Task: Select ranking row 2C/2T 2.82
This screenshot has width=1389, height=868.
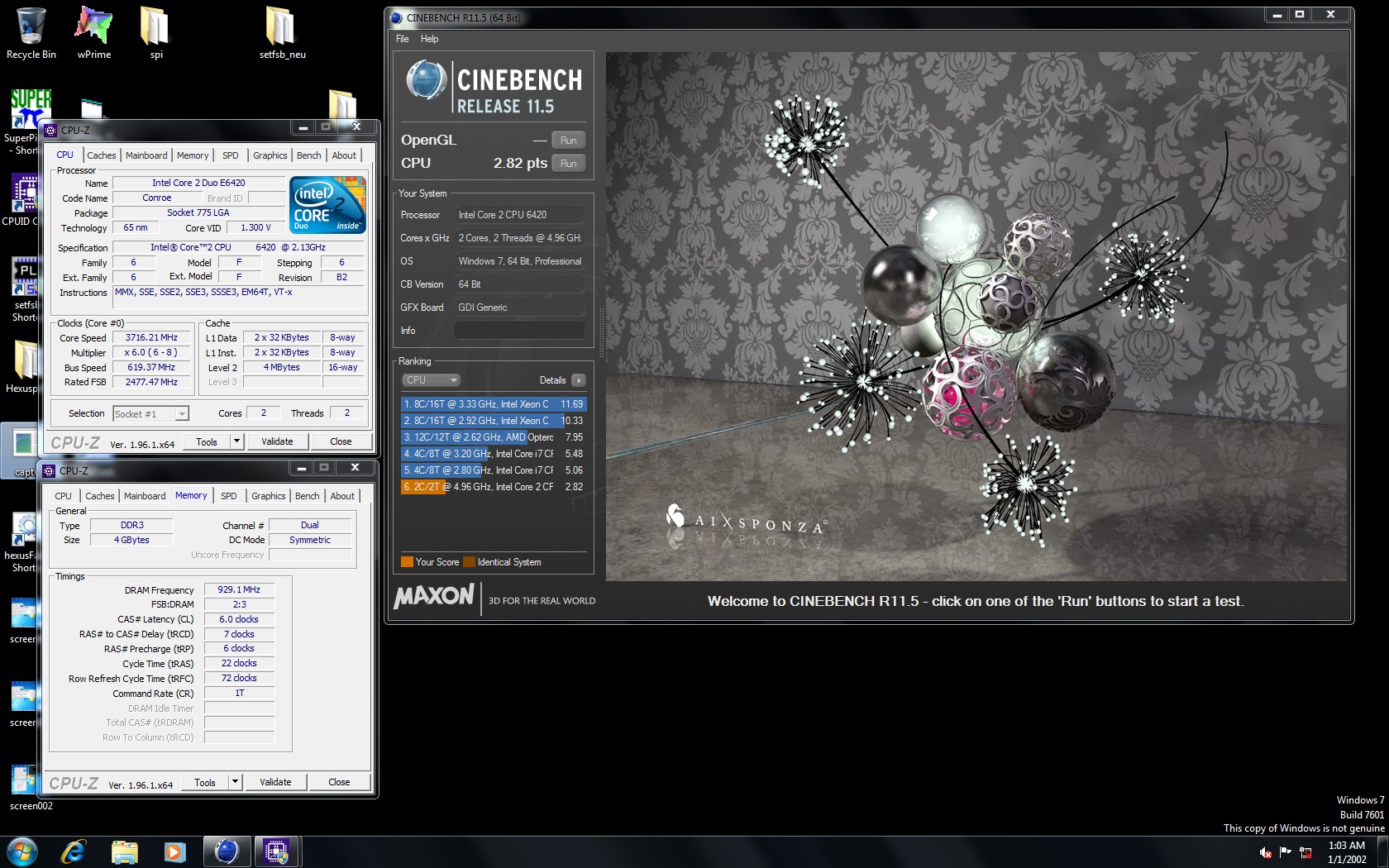Action: point(493,487)
